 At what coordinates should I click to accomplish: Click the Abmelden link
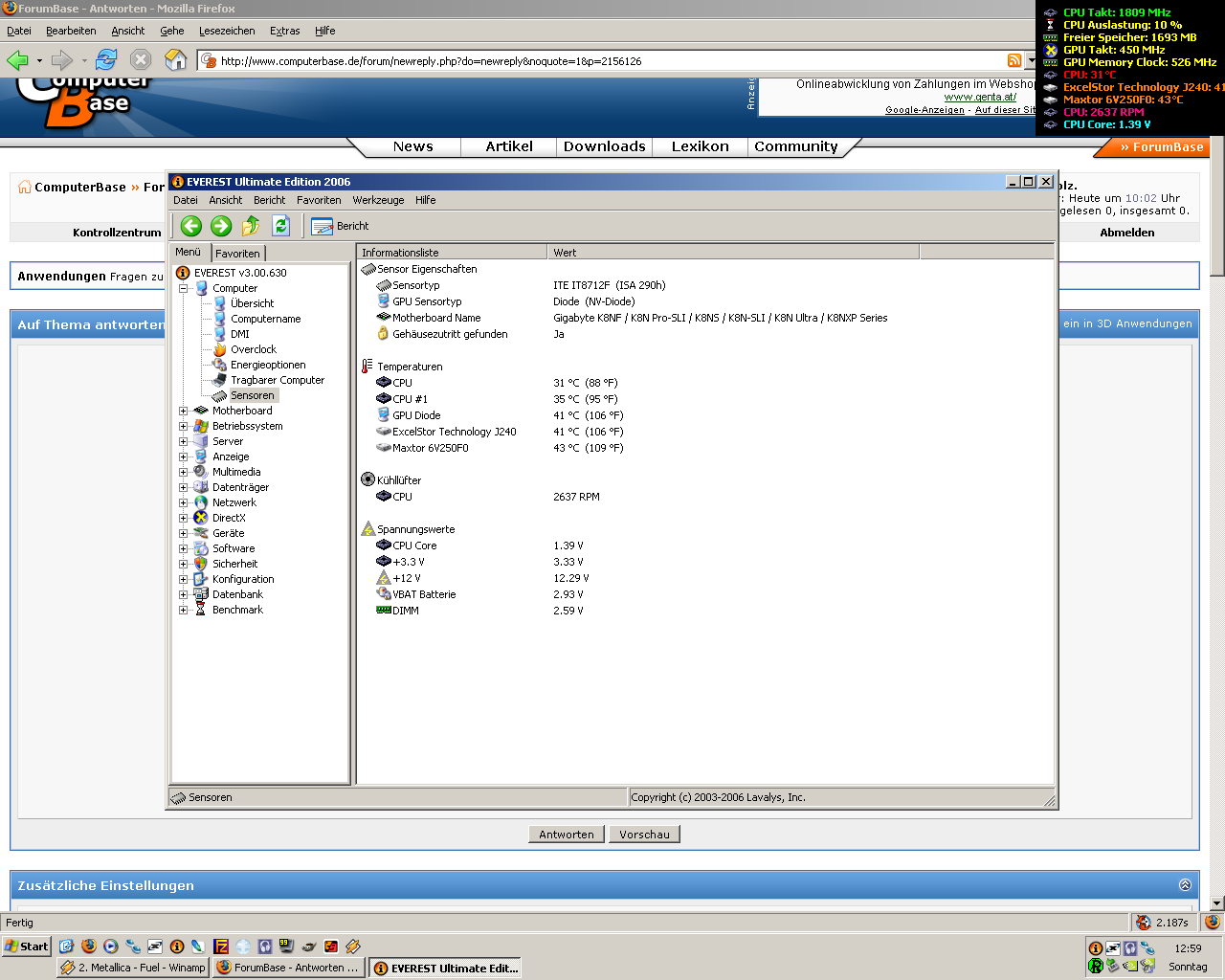pyautogui.click(x=1126, y=233)
